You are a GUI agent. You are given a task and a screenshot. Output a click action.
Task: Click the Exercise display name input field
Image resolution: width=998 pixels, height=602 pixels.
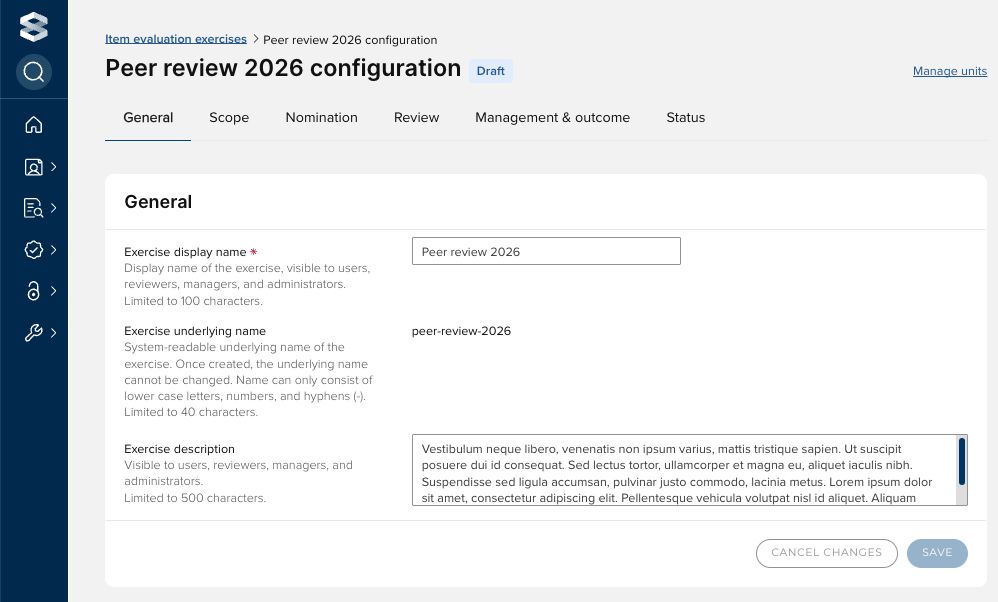tap(546, 252)
